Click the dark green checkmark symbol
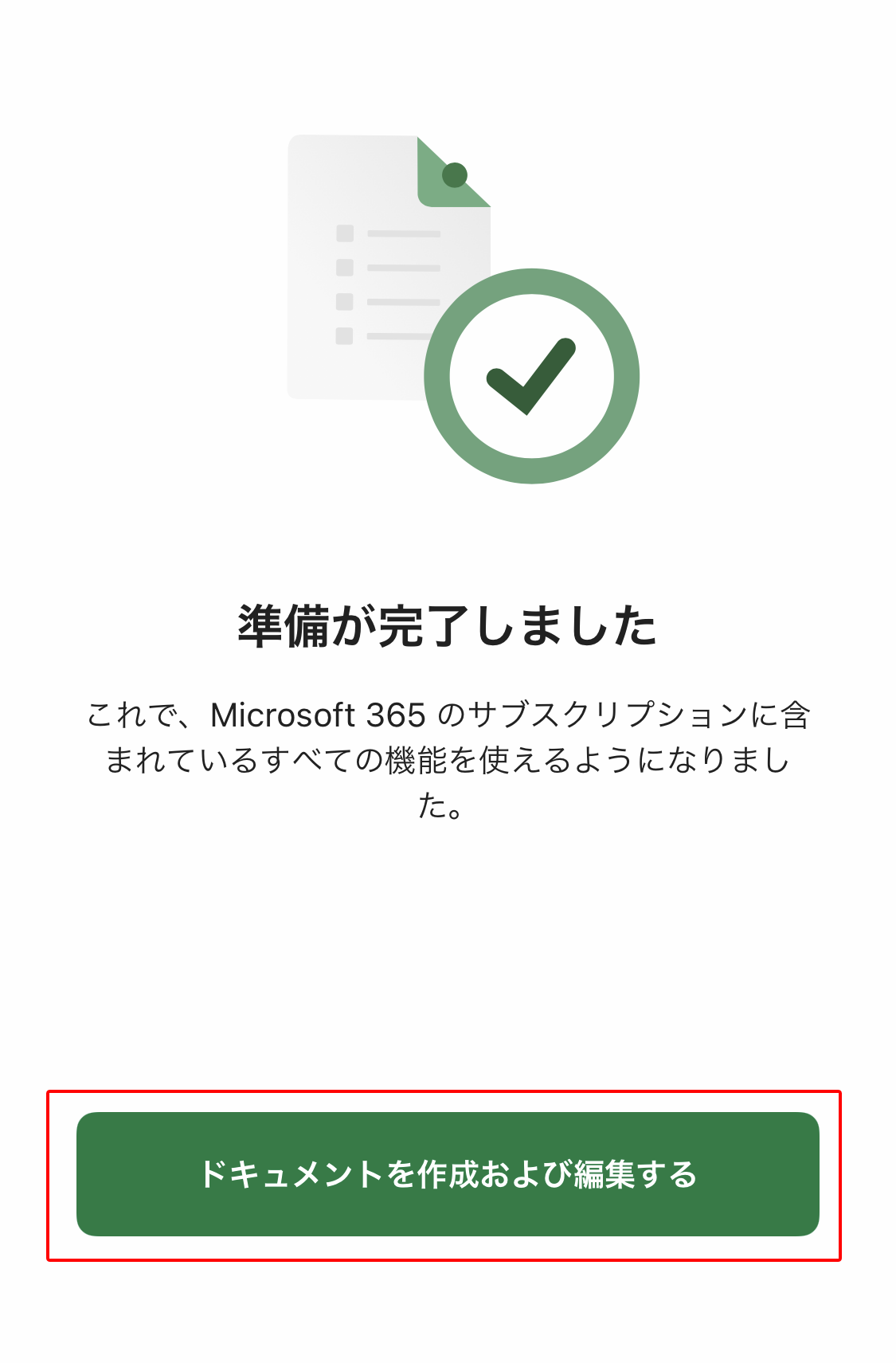The height and width of the screenshot is (1363, 896). [x=531, y=376]
